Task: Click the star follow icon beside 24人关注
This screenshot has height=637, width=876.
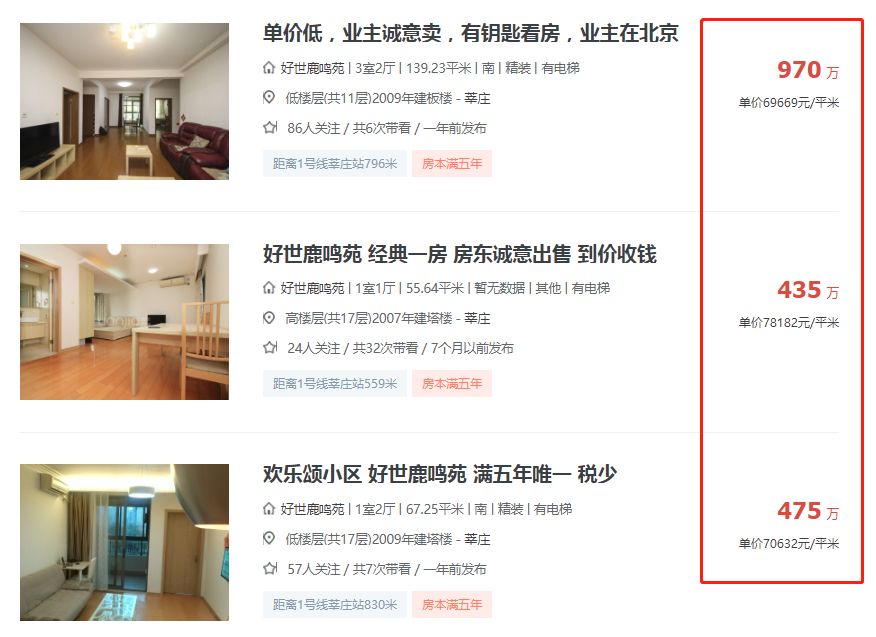Action: click(270, 348)
